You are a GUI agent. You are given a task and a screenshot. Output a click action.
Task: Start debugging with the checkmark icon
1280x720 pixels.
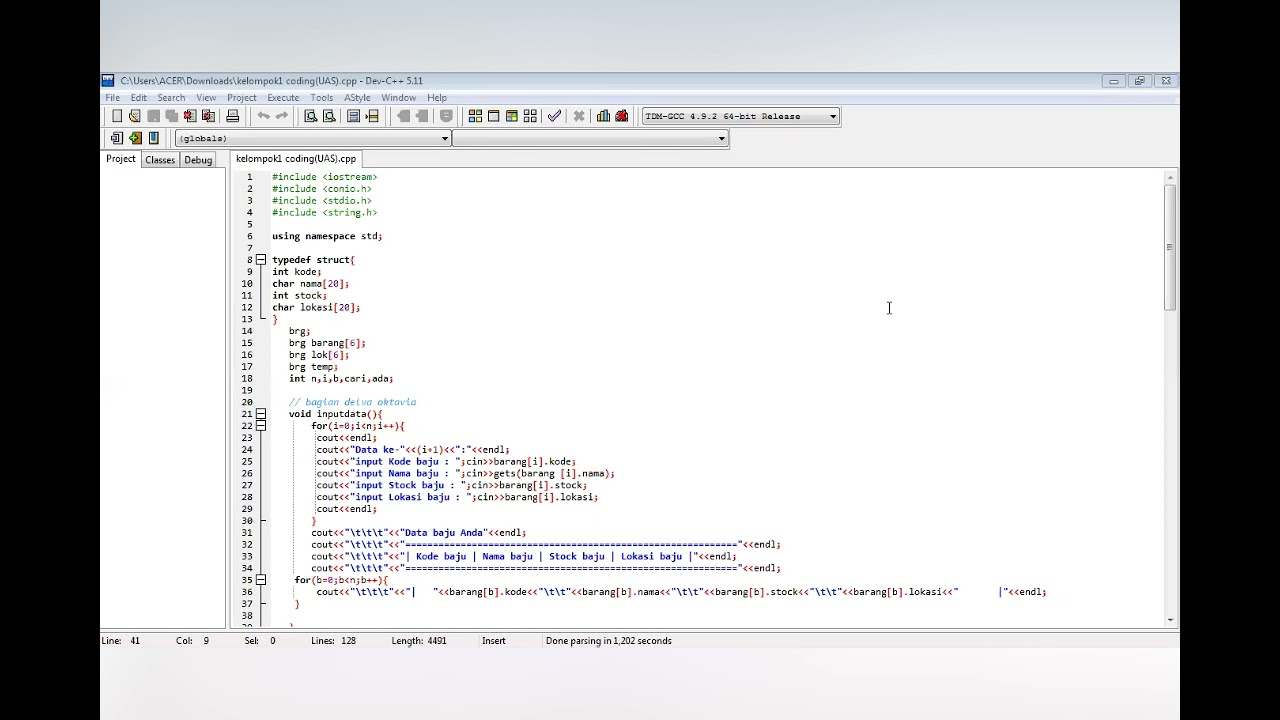554,116
